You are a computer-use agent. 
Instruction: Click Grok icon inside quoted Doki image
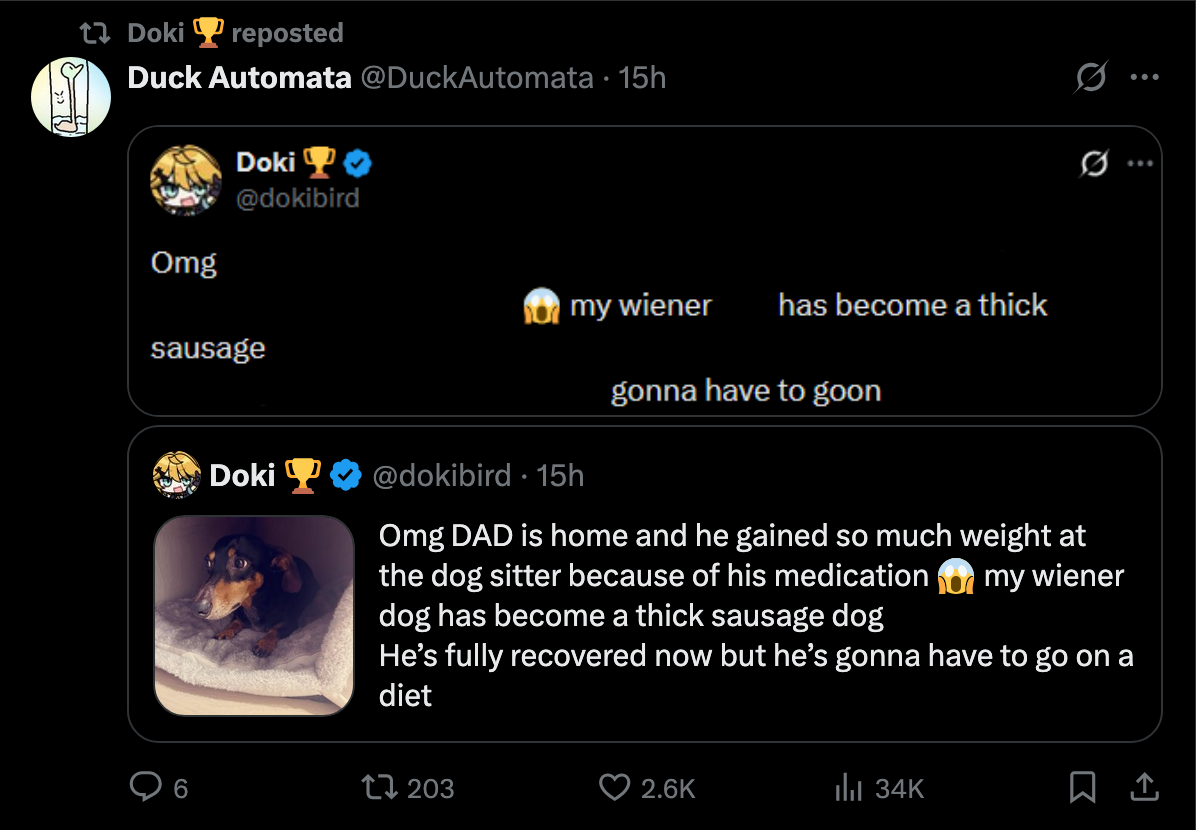coord(1095,164)
